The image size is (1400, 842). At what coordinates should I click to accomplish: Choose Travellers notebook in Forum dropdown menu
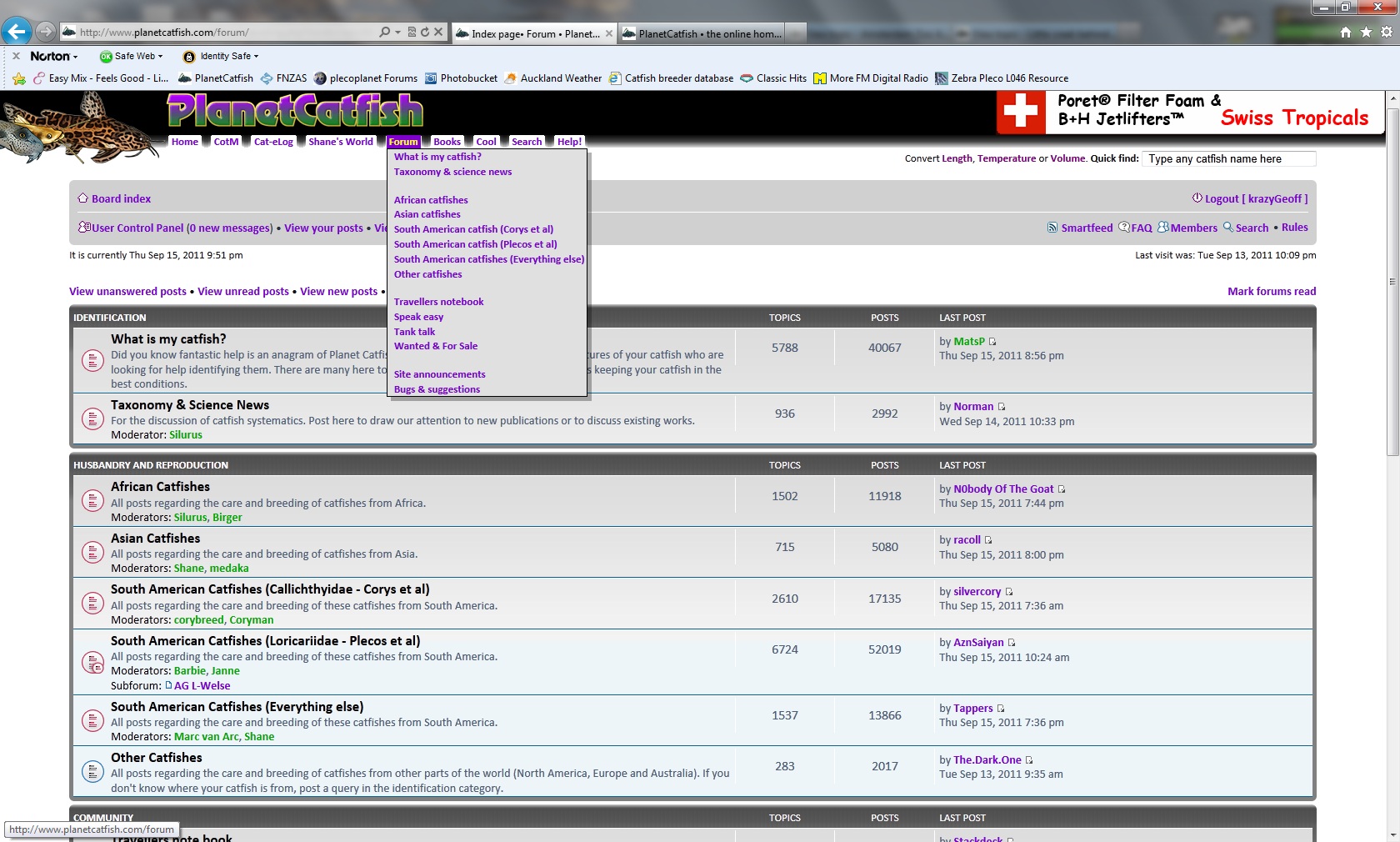(438, 302)
